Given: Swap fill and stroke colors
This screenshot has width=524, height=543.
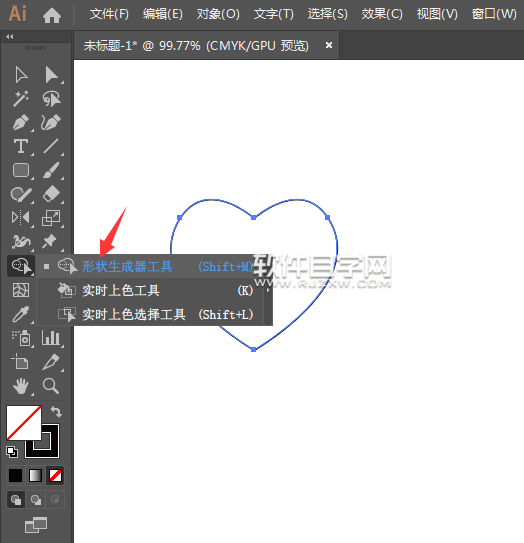Looking at the screenshot, I should click(56, 412).
